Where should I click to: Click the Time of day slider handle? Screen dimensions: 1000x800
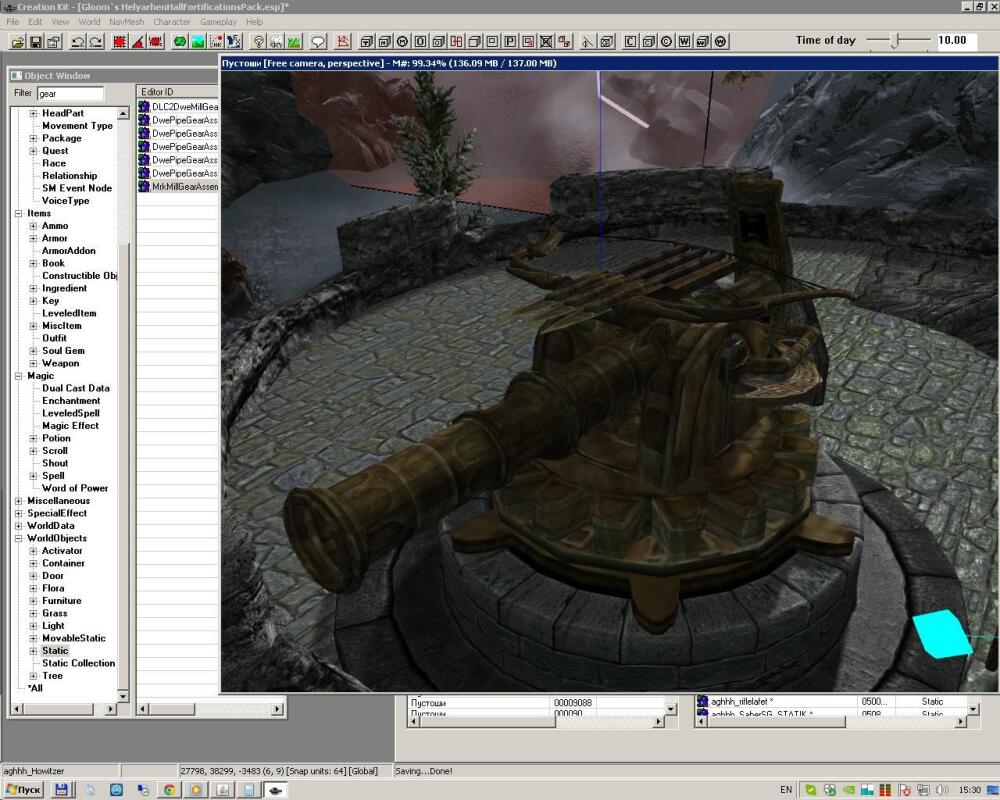[x=895, y=40]
